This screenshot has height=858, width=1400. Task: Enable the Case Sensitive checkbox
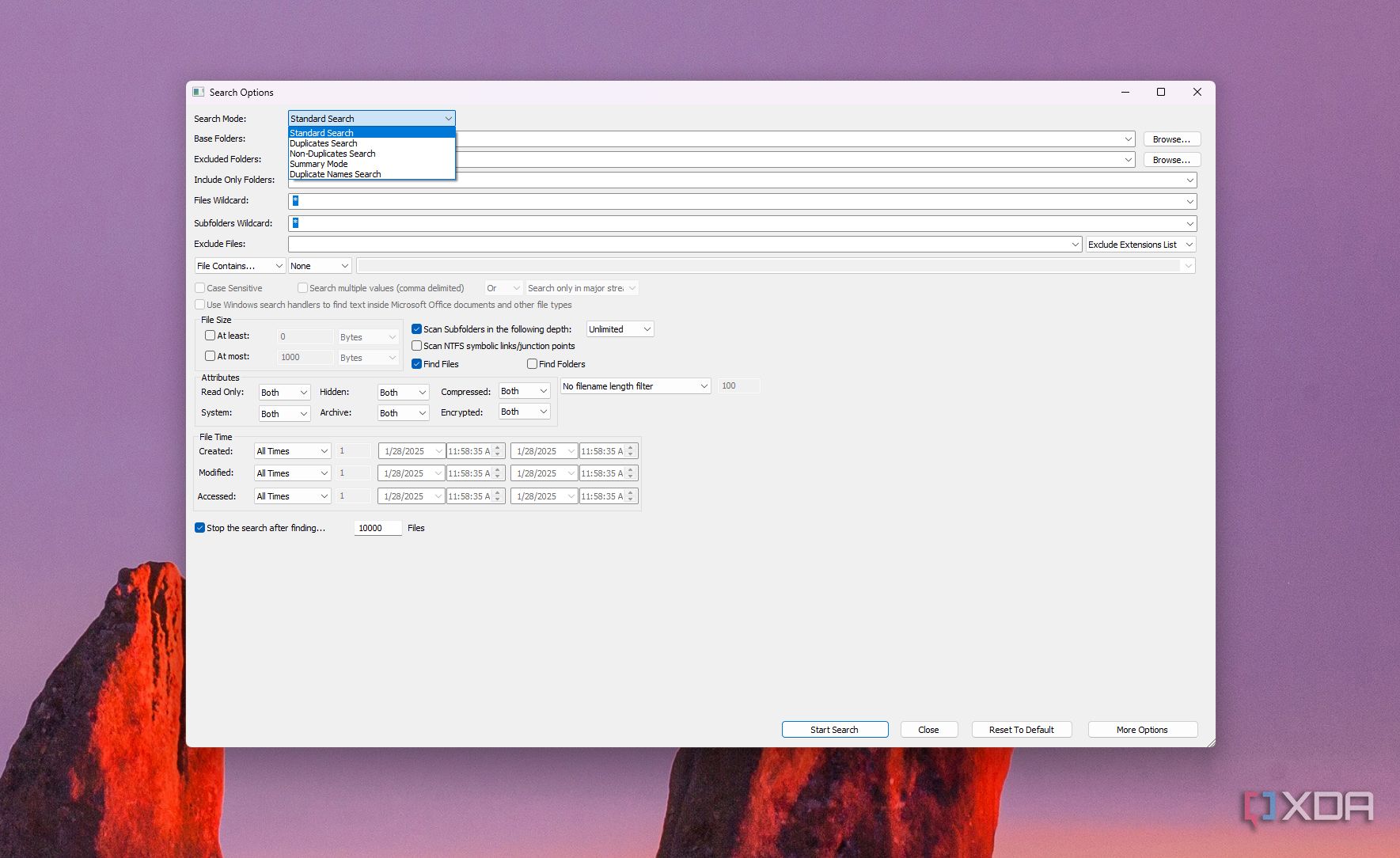199,287
